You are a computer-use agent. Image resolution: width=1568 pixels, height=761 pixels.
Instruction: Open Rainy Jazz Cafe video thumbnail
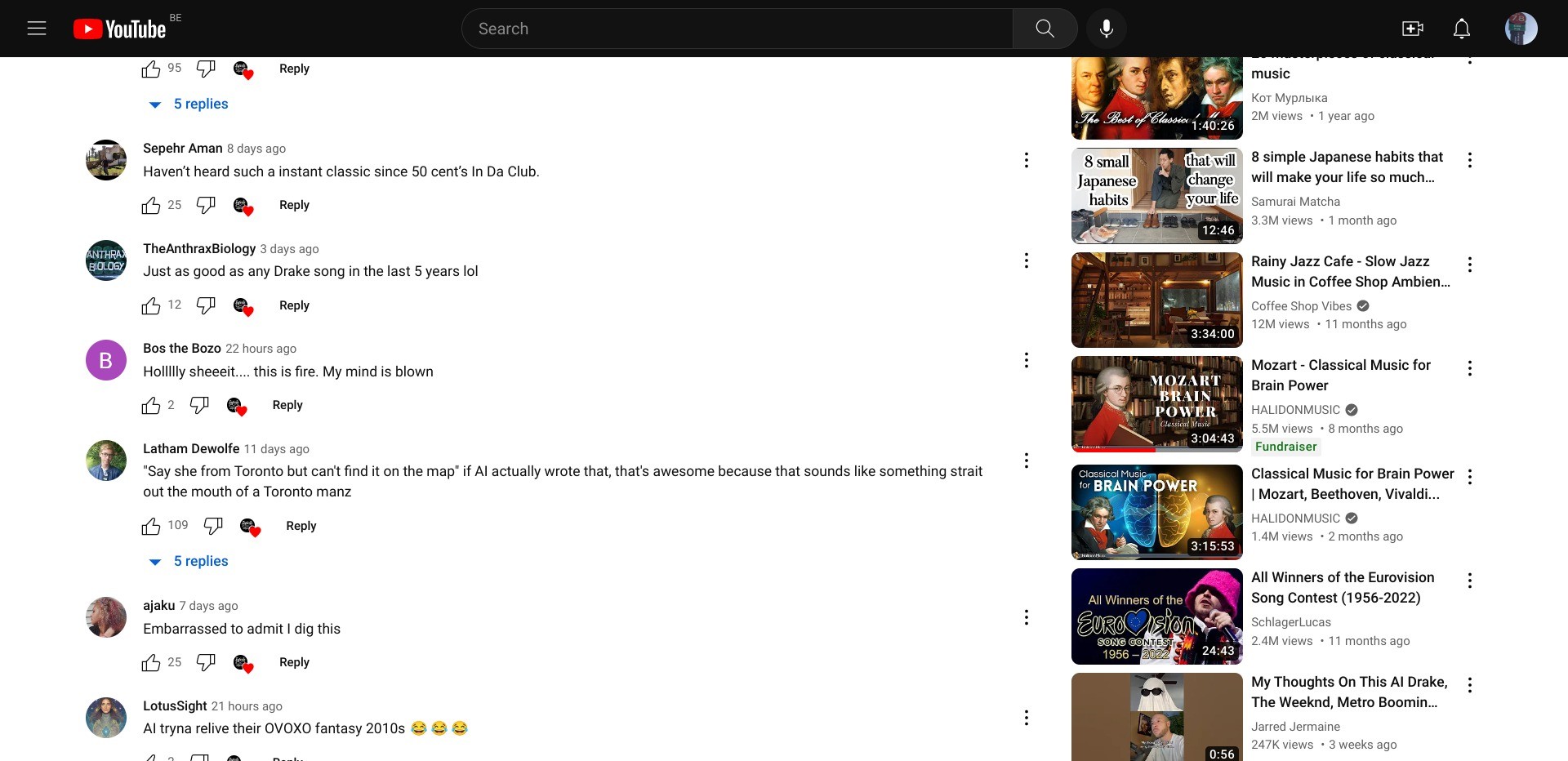pyautogui.click(x=1156, y=300)
